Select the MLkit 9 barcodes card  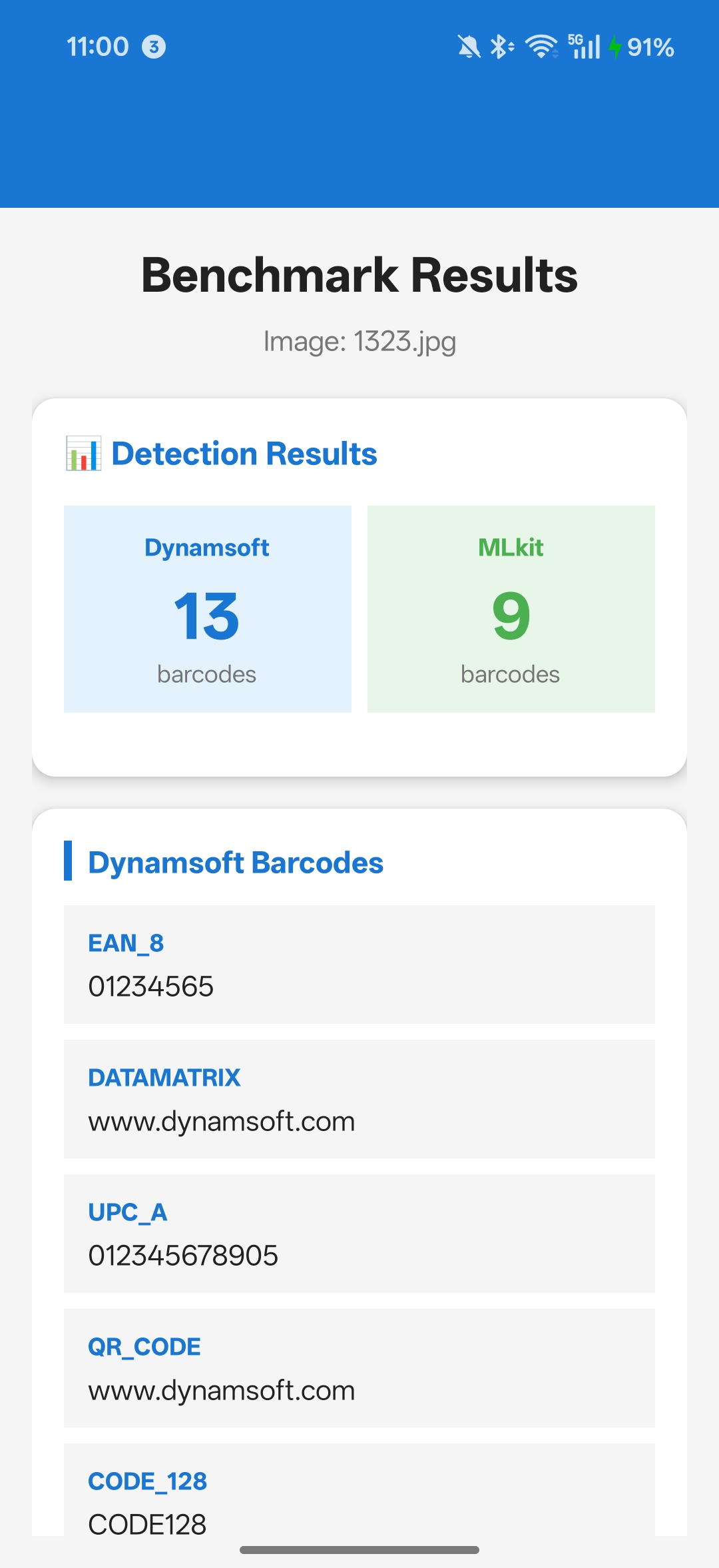511,609
